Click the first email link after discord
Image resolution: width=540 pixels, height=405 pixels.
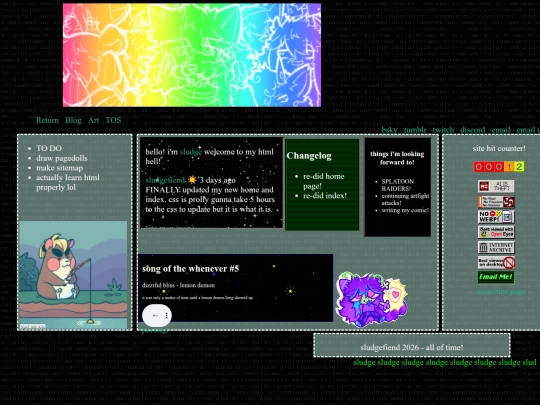[501, 130]
